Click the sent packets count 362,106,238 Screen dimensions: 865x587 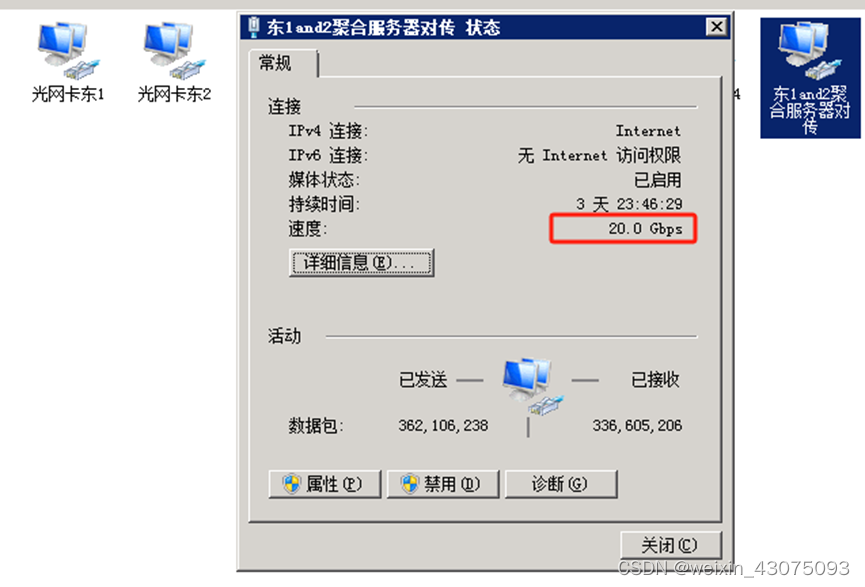pyautogui.click(x=443, y=425)
